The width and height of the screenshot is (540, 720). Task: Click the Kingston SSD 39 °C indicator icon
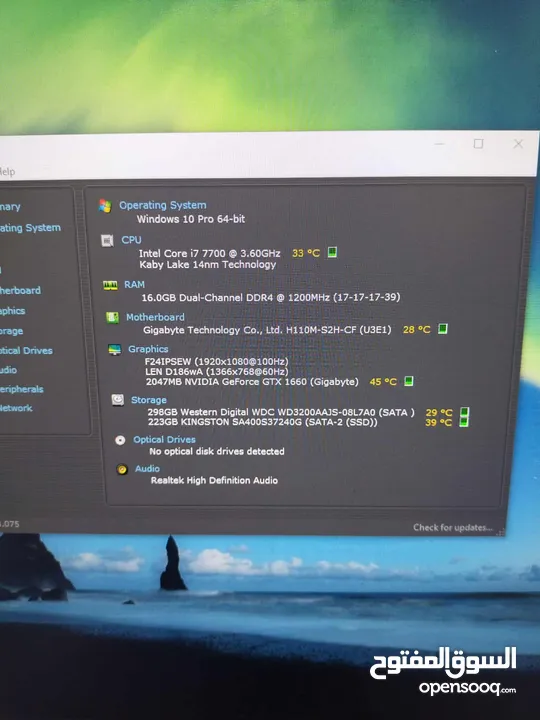point(464,422)
